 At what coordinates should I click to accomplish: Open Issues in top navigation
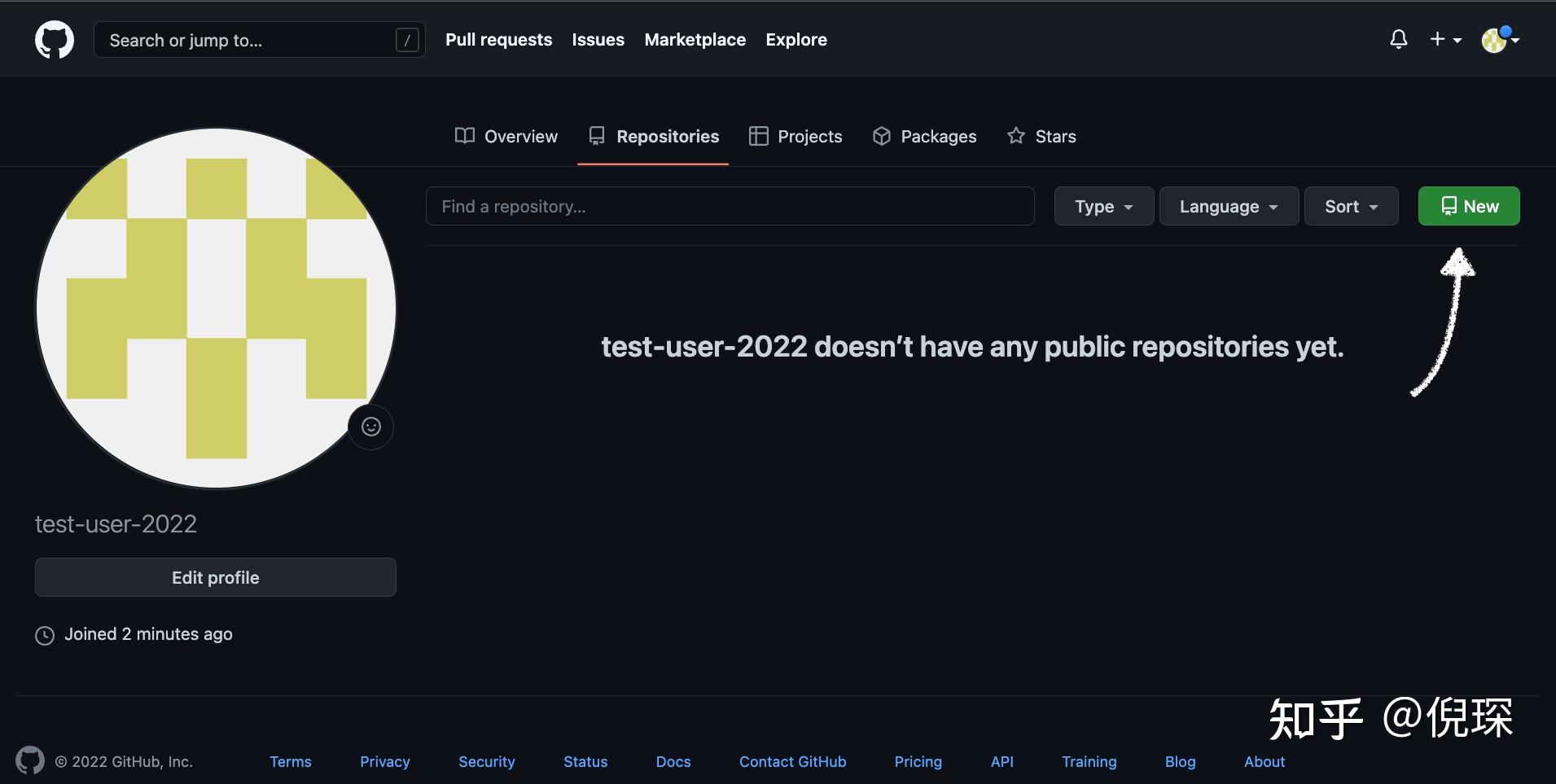[x=598, y=40]
